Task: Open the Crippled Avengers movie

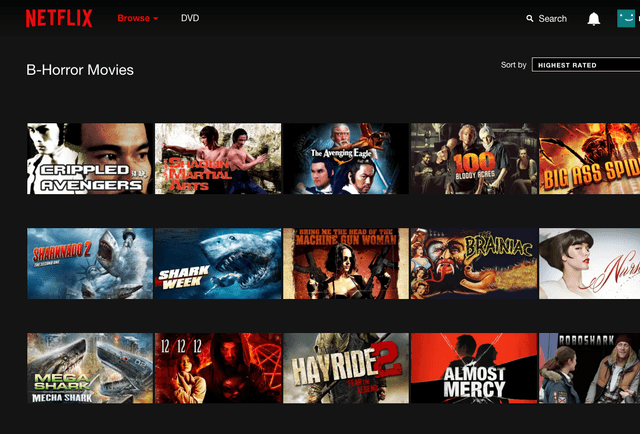Action: click(90, 159)
